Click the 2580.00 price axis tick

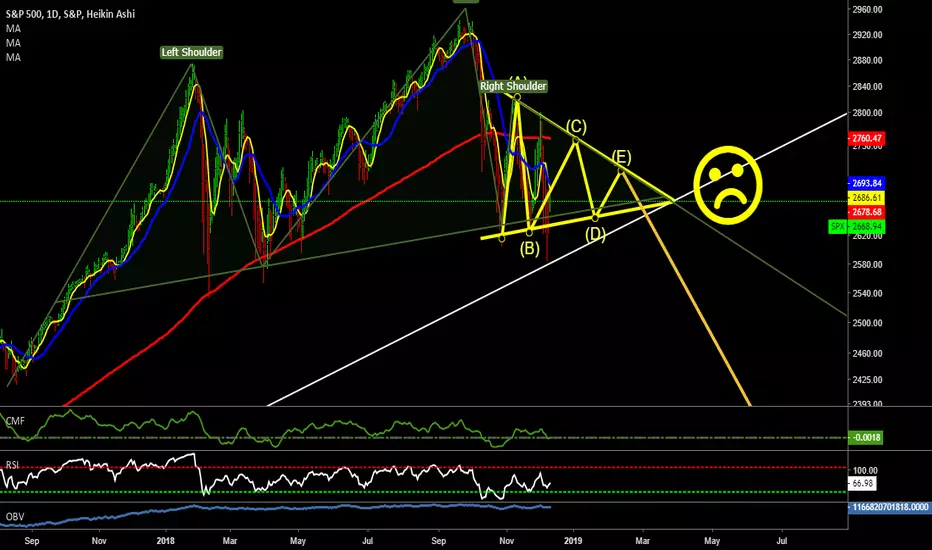tap(867, 264)
